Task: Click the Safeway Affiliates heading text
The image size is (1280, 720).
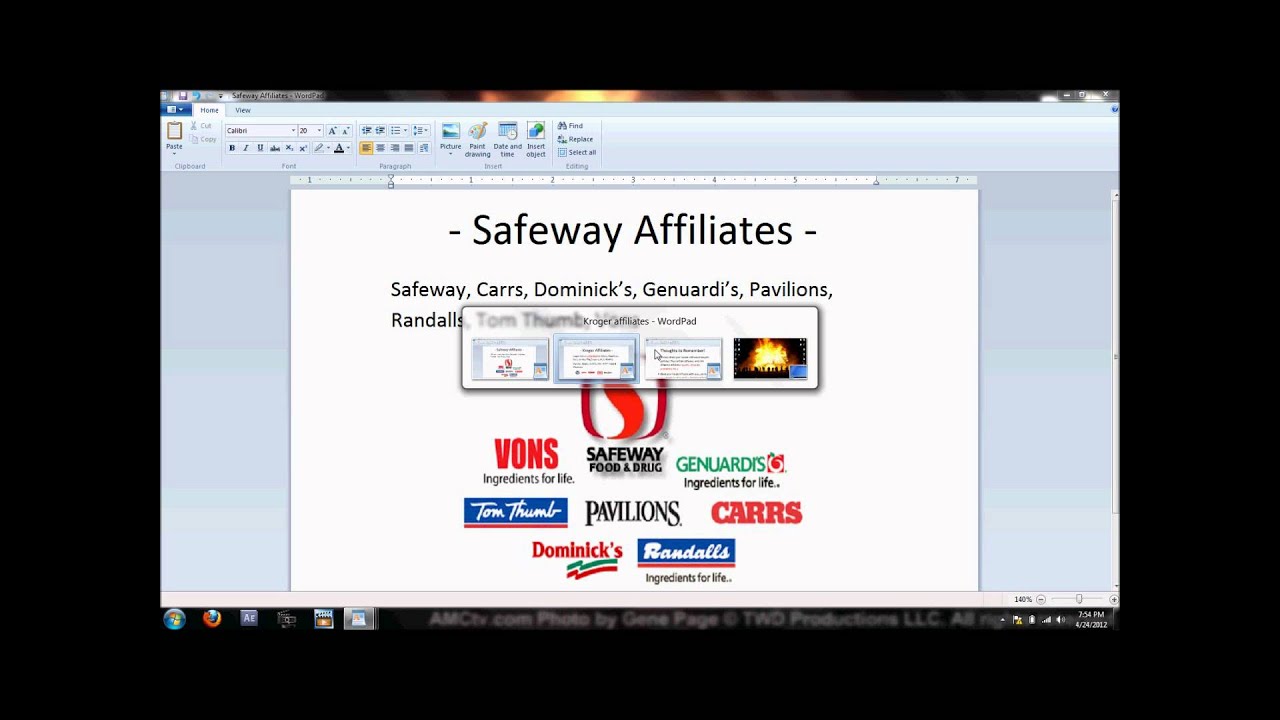Action: point(633,230)
